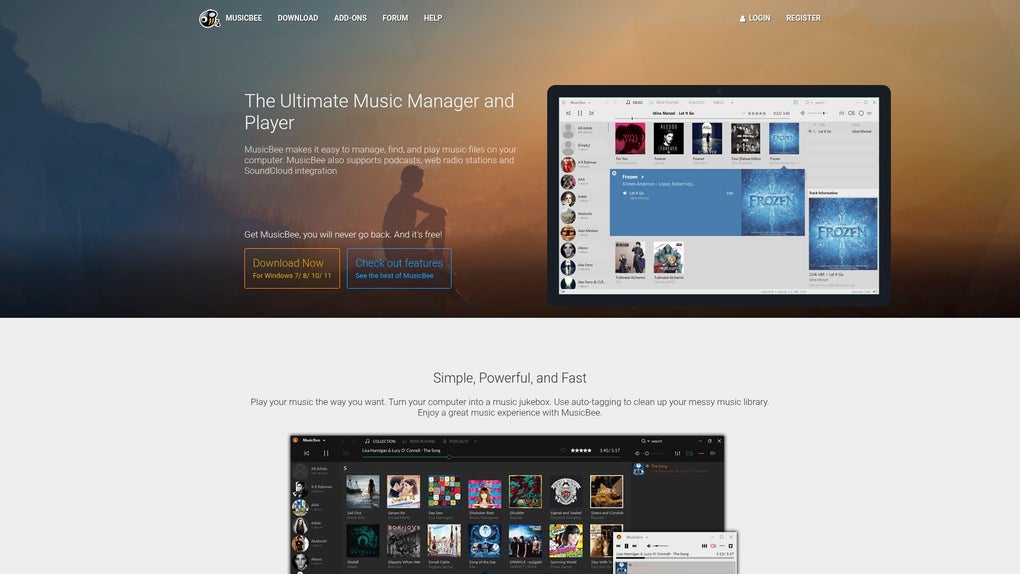
Task: Click the heart favorite icon in the dark screenshot
Action: pos(563,450)
